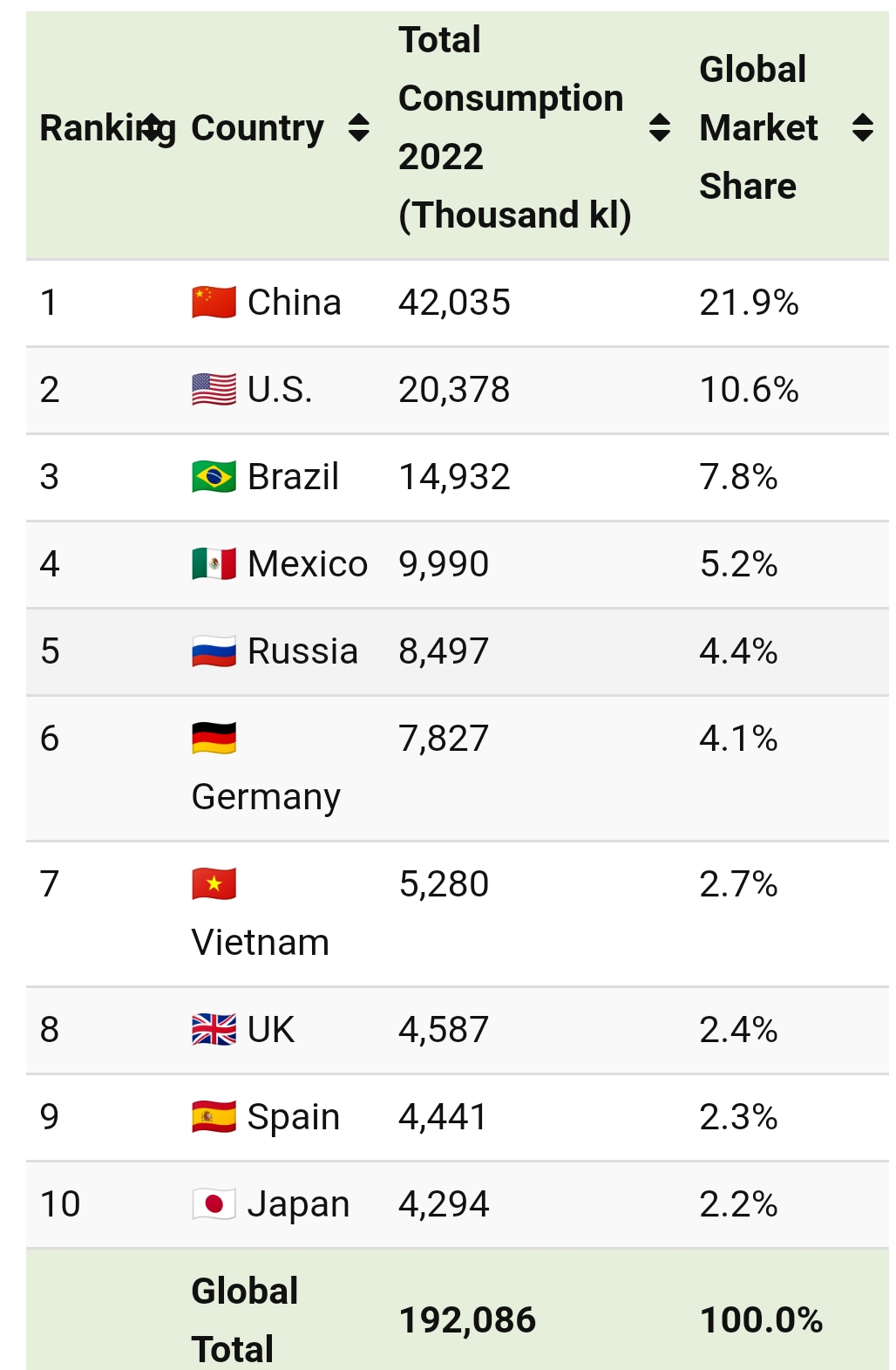This screenshot has height=1370, width=896.
Task: Click the UK flag icon
Action: tap(214, 1030)
